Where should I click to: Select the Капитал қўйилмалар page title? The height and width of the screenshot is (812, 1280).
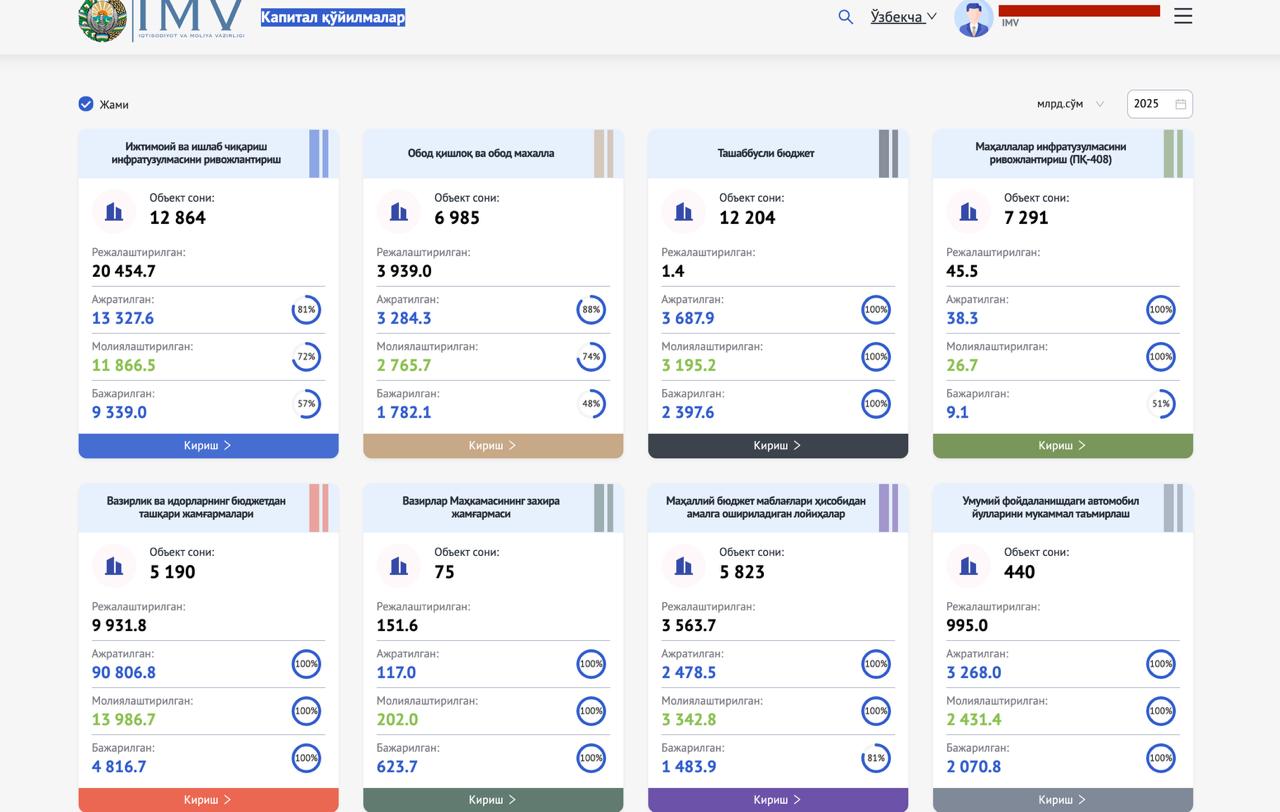[333, 17]
